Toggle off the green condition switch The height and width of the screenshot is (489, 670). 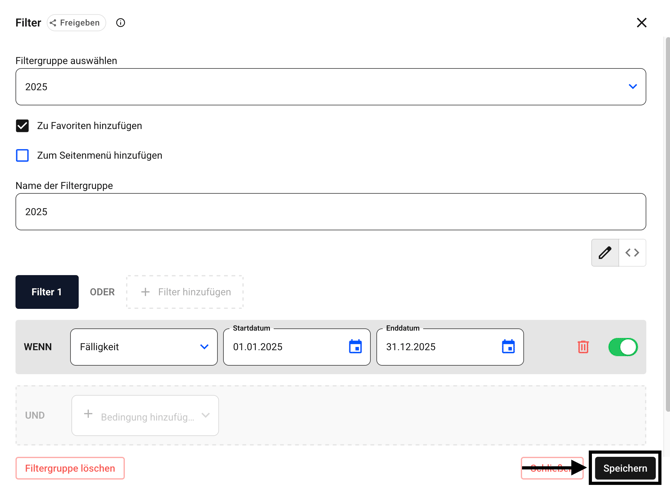(x=622, y=347)
